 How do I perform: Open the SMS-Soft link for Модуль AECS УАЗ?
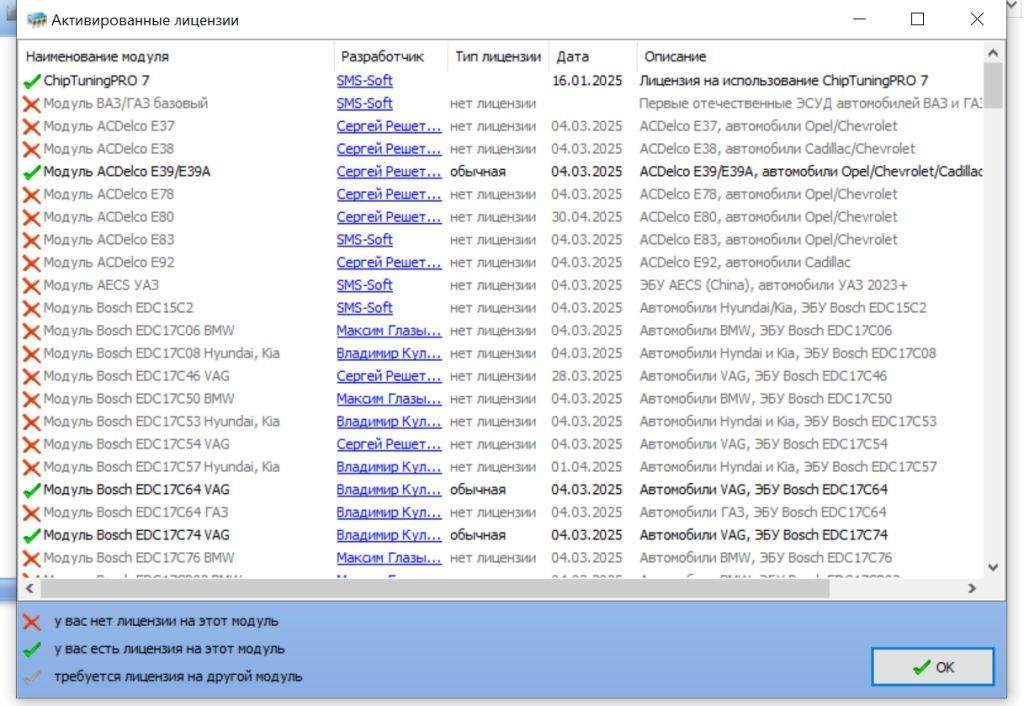click(x=364, y=285)
